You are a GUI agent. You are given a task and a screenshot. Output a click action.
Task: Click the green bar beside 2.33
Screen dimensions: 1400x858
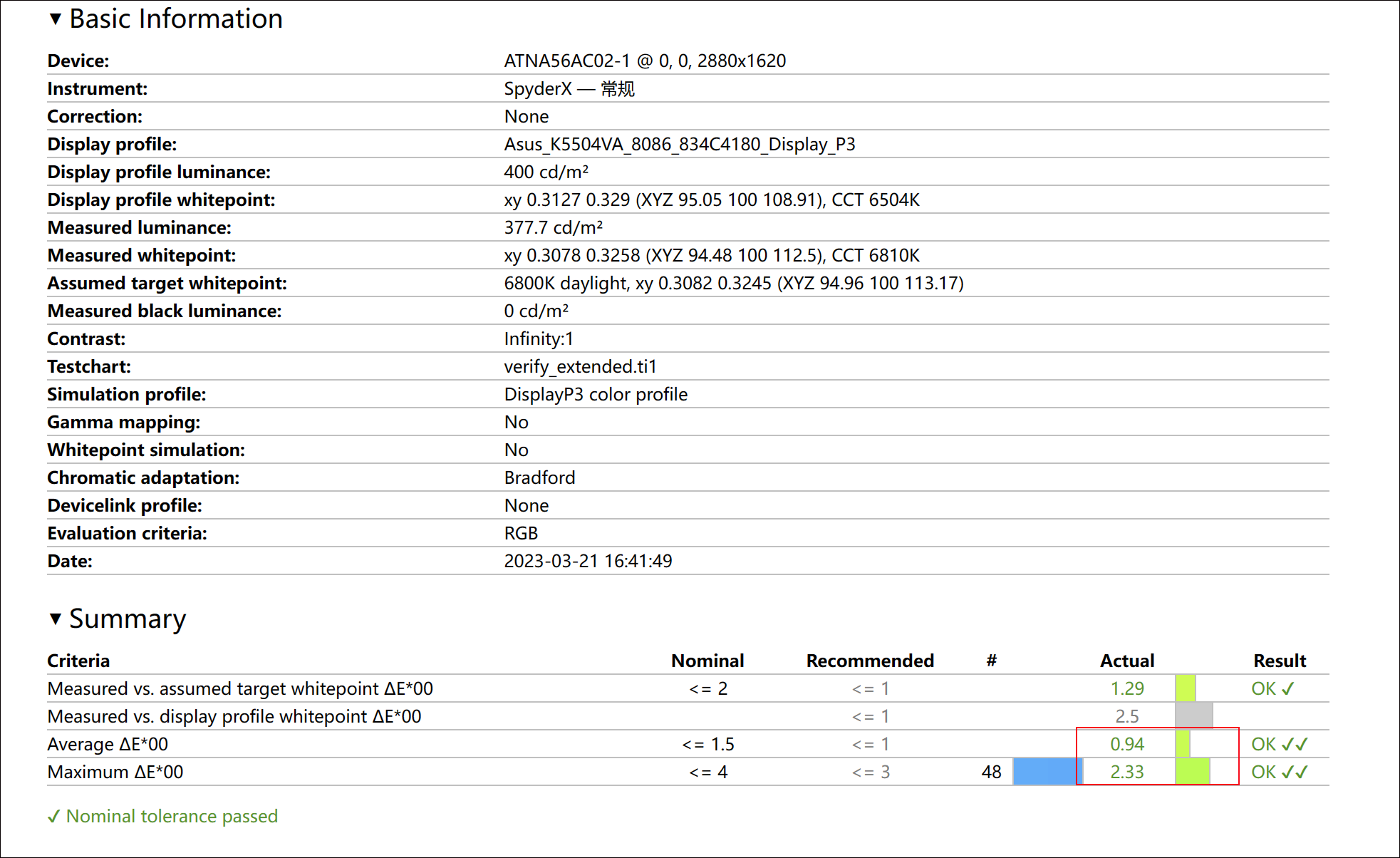pos(1193,772)
